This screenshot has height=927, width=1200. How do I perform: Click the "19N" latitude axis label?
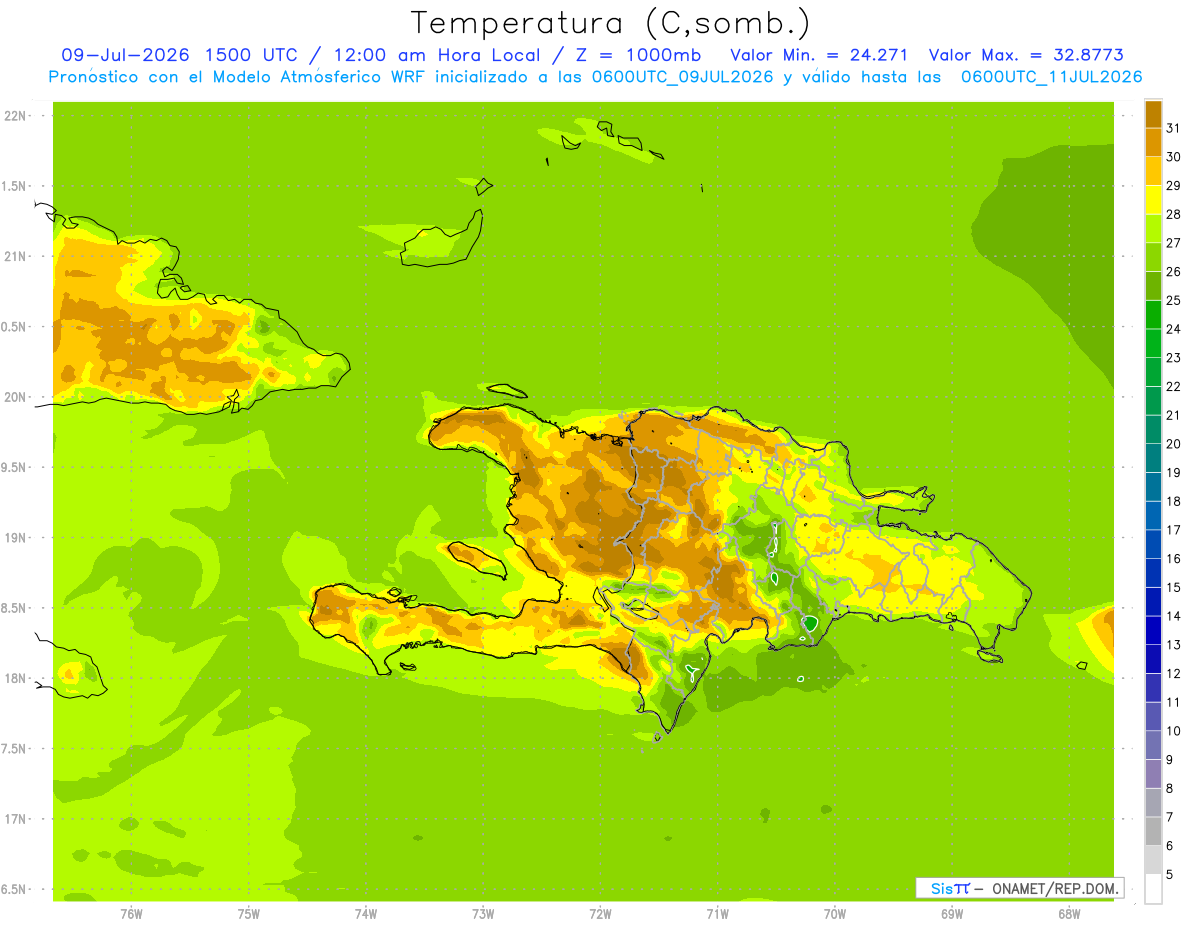16,538
